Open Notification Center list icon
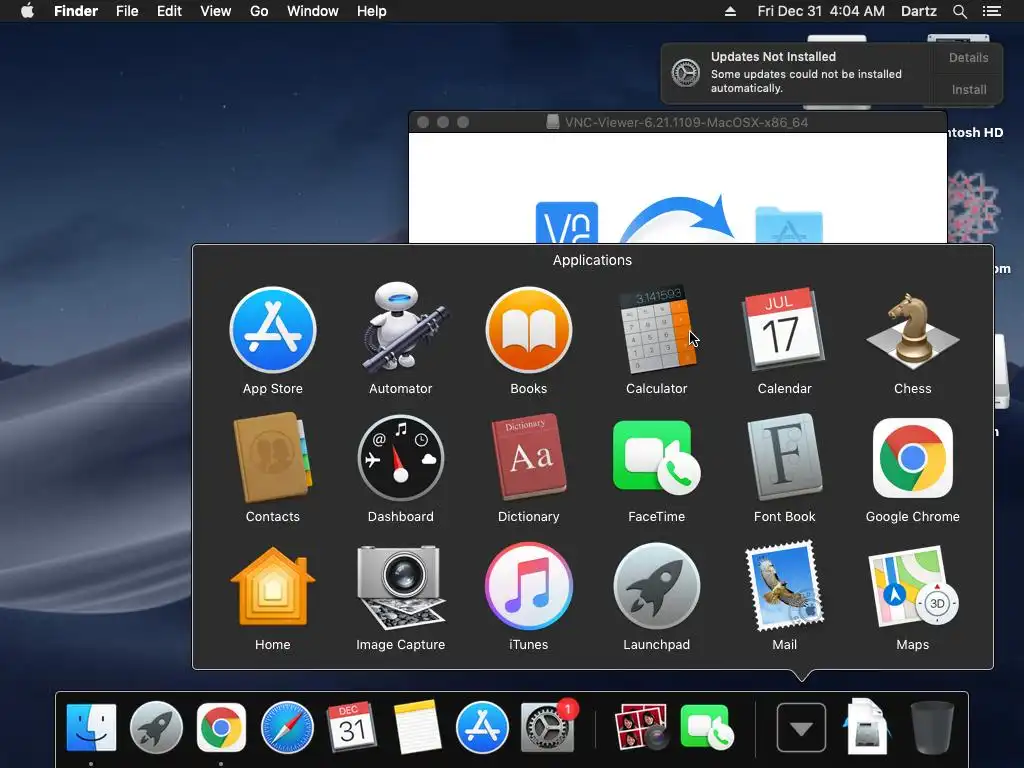 (992, 11)
